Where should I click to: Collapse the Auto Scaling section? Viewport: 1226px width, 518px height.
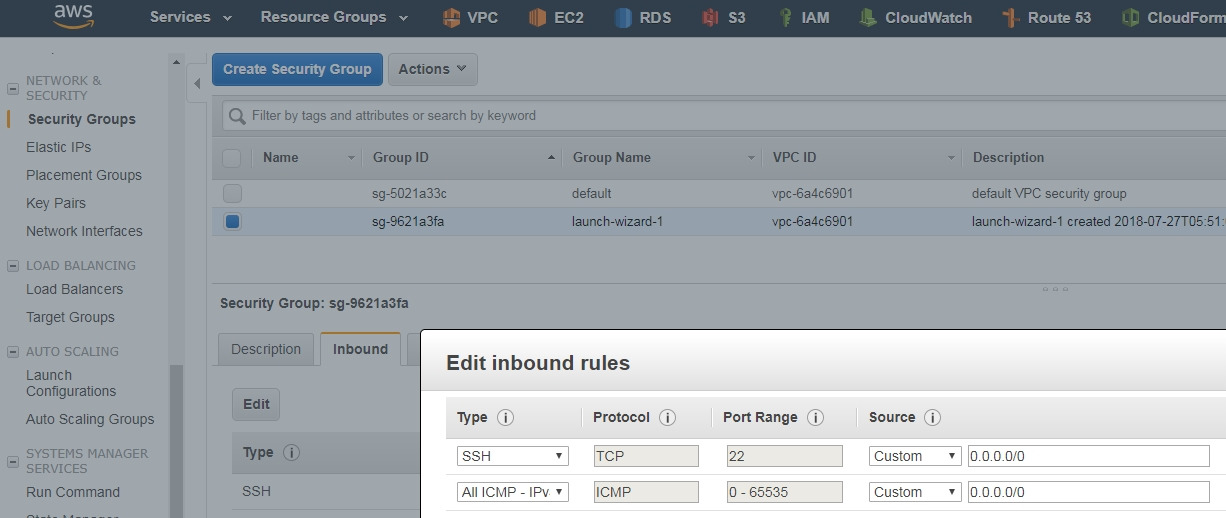[13, 352]
